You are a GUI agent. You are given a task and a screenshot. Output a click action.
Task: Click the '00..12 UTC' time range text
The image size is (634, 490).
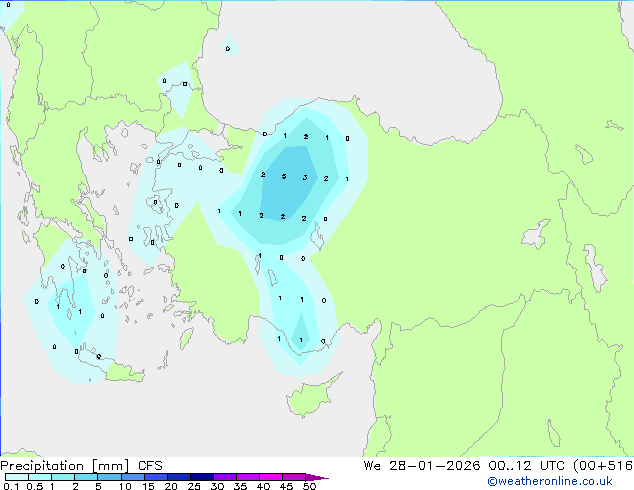click(526, 466)
